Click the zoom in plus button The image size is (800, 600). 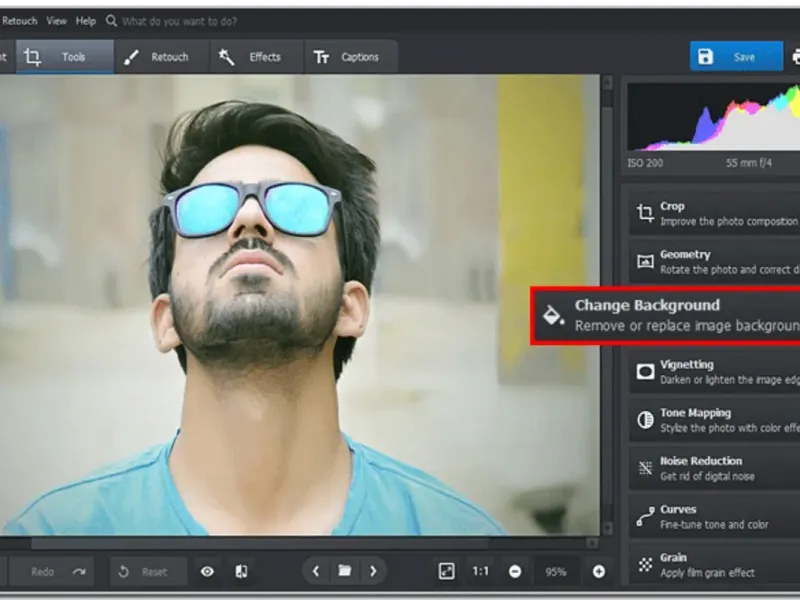[x=598, y=571]
